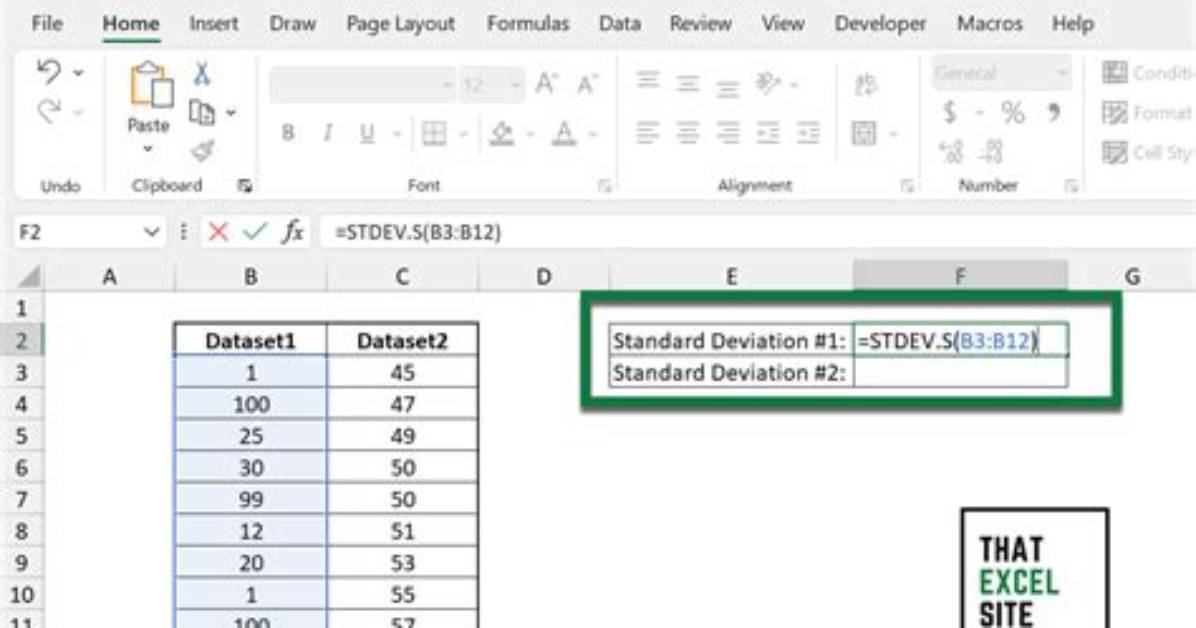Click the Wrap Text icon
The image size is (1196, 628).
(865, 84)
